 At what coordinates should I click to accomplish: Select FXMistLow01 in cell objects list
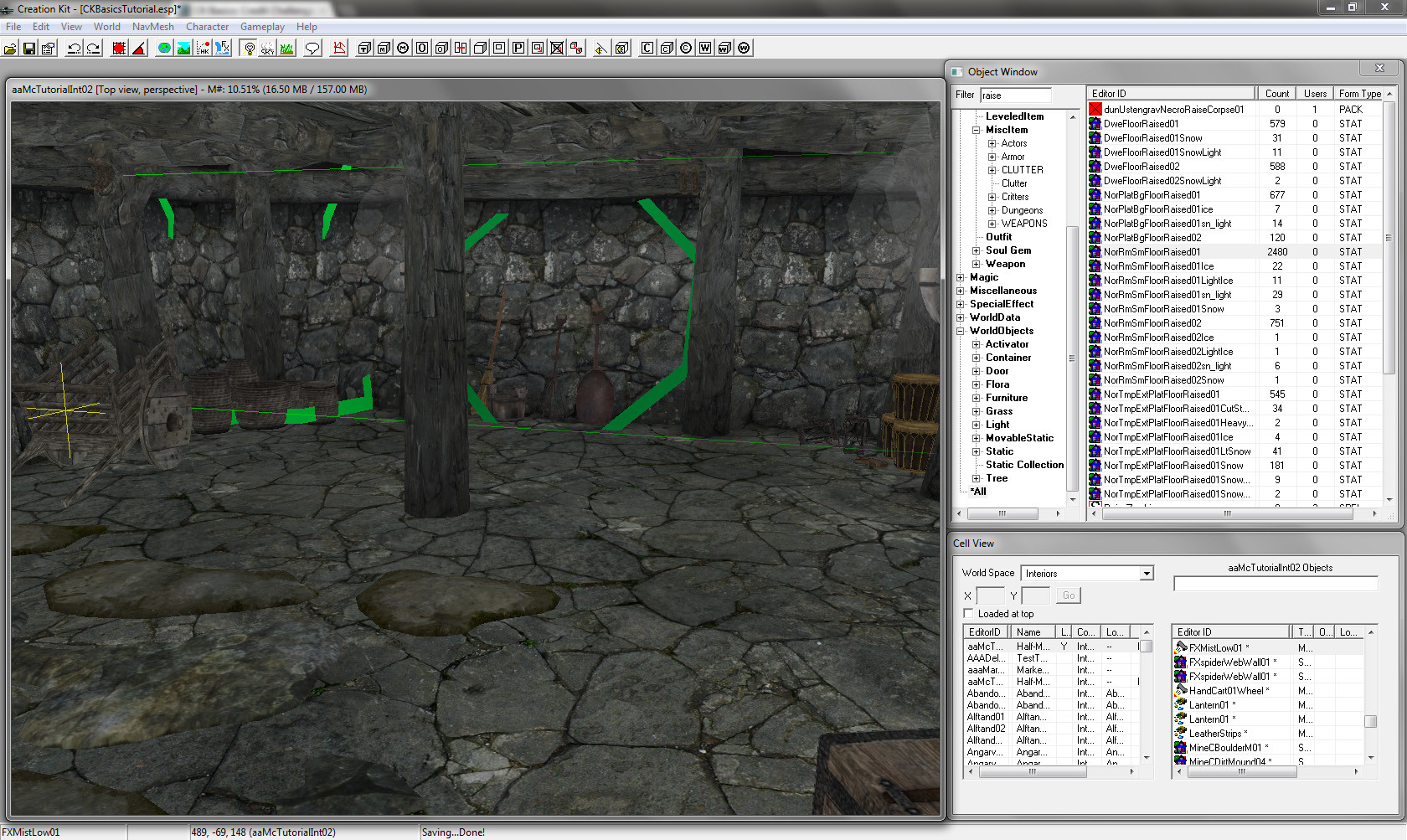point(1268,648)
